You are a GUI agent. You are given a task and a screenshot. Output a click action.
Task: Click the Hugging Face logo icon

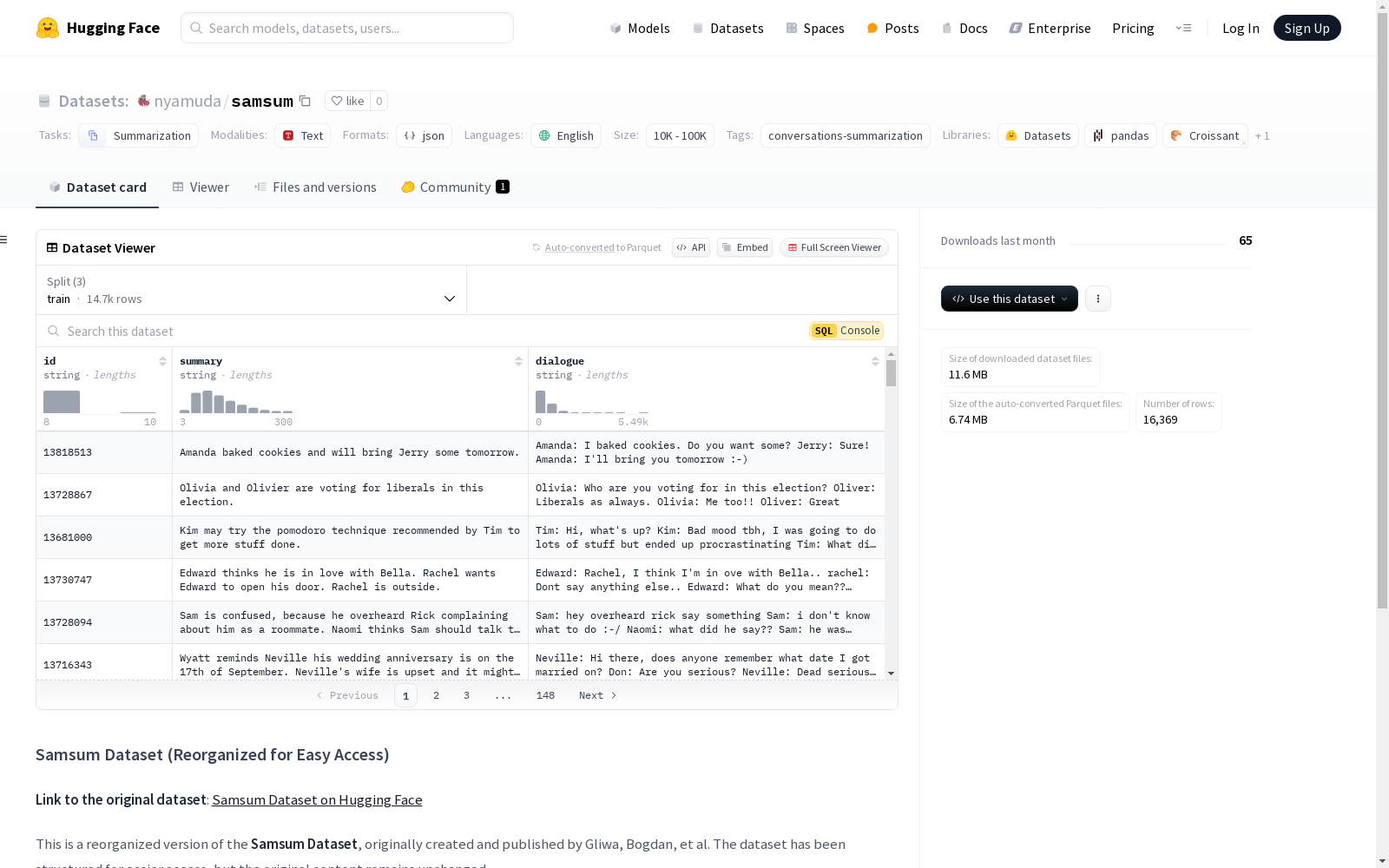point(48,28)
